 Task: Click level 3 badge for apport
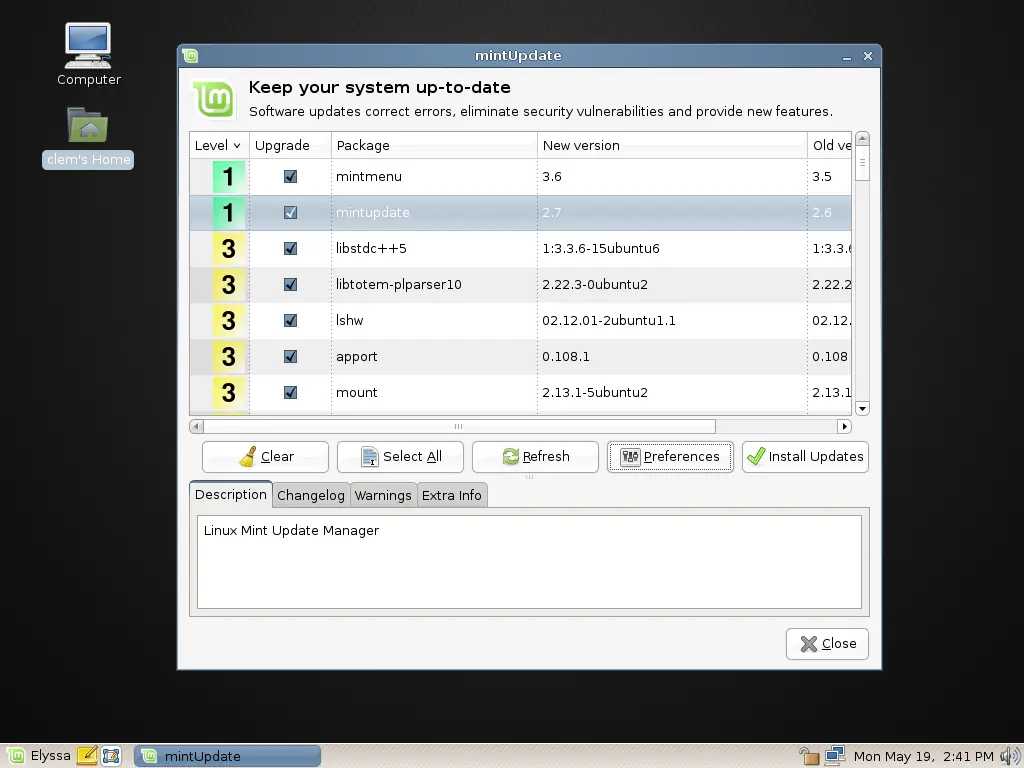point(229,356)
